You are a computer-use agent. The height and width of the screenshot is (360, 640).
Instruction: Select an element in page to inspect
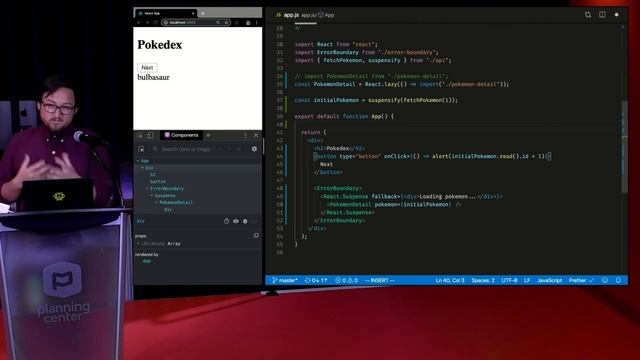click(x=141, y=149)
